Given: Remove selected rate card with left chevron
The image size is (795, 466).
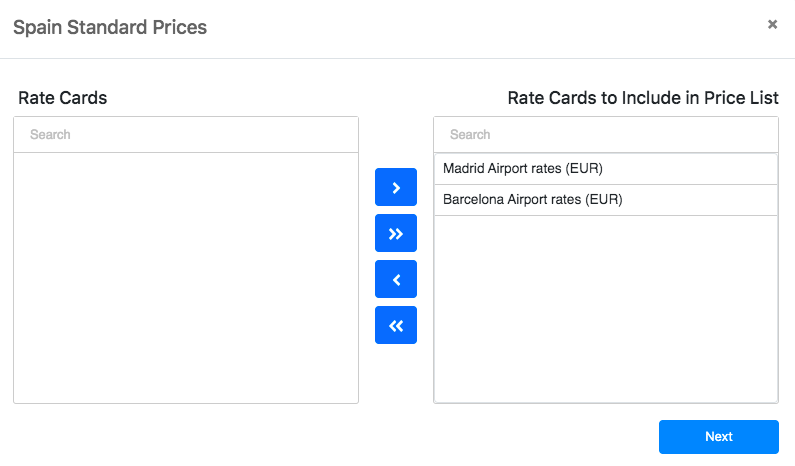Looking at the screenshot, I should 395,279.
